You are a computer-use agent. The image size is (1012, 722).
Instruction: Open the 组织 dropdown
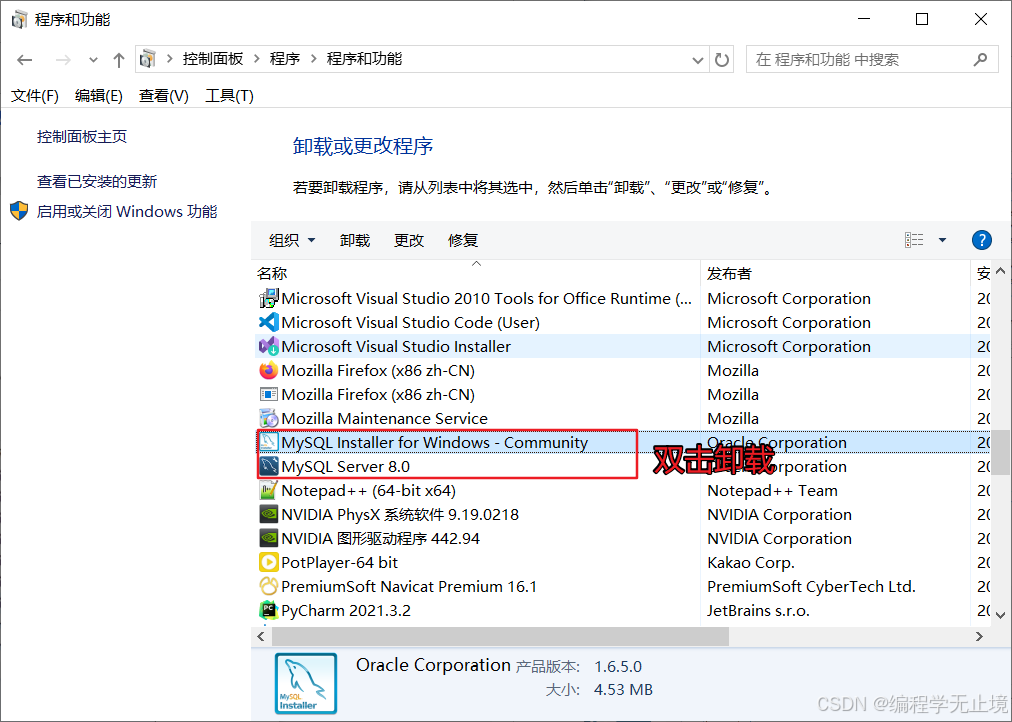pyautogui.click(x=292, y=240)
